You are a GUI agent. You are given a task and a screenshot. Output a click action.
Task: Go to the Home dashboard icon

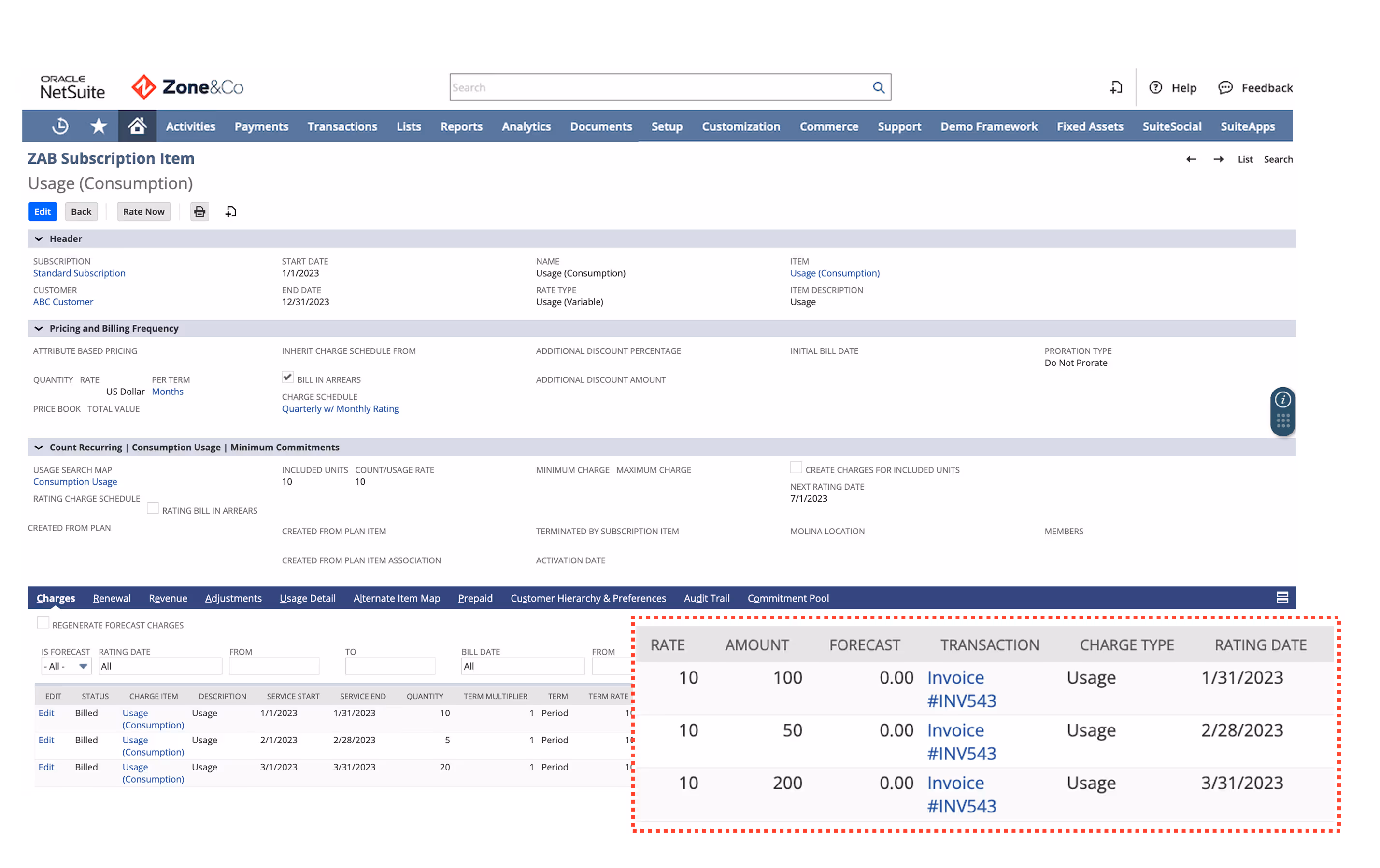(x=137, y=126)
